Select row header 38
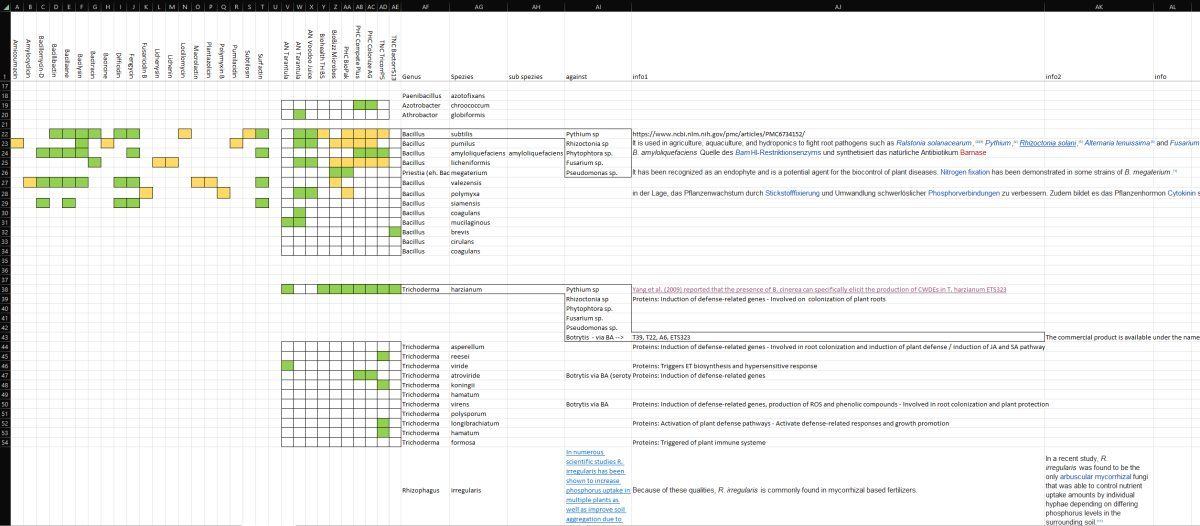Screen dimensions: 1200x526 tap(5, 289)
